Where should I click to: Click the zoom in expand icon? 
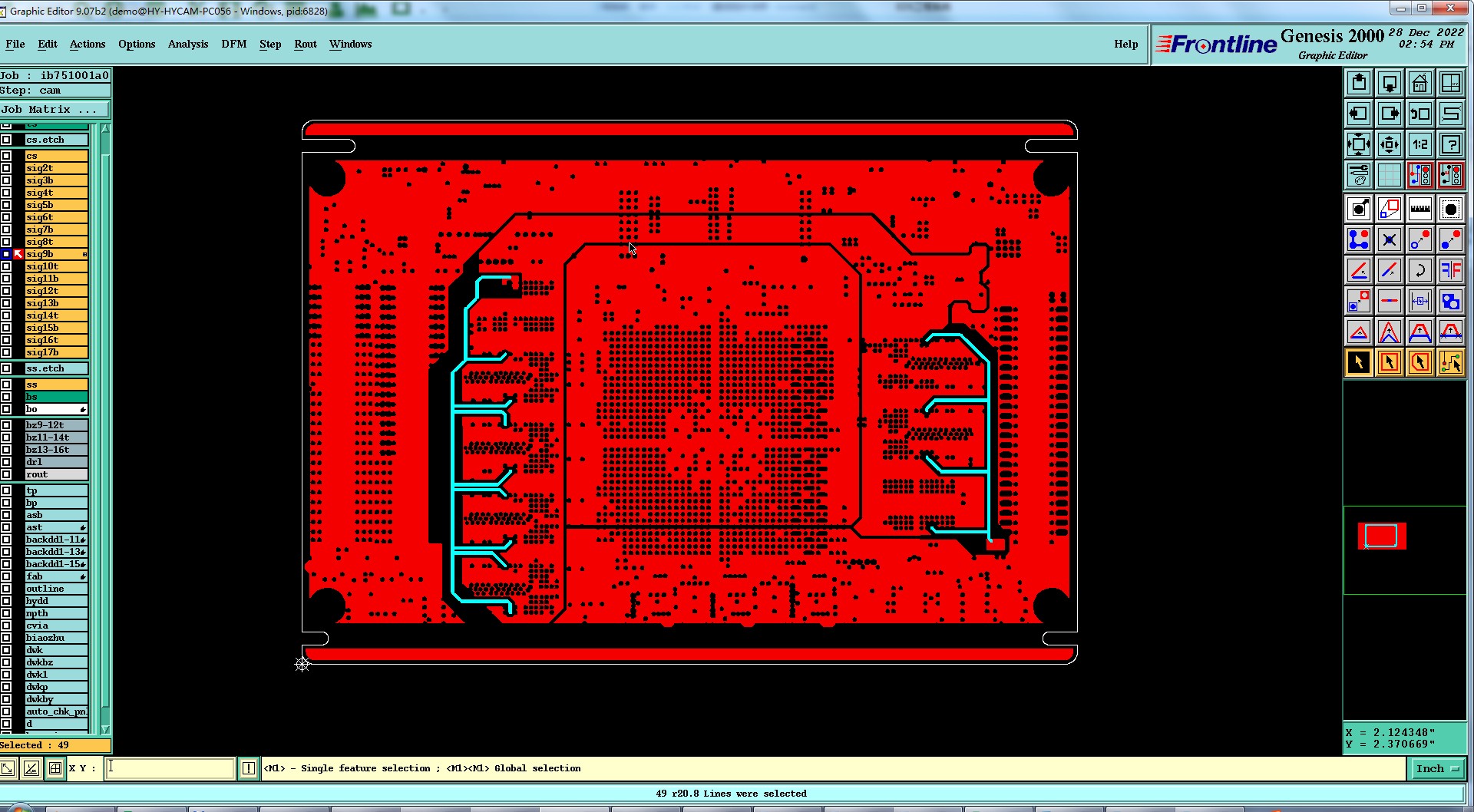(1359, 144)
